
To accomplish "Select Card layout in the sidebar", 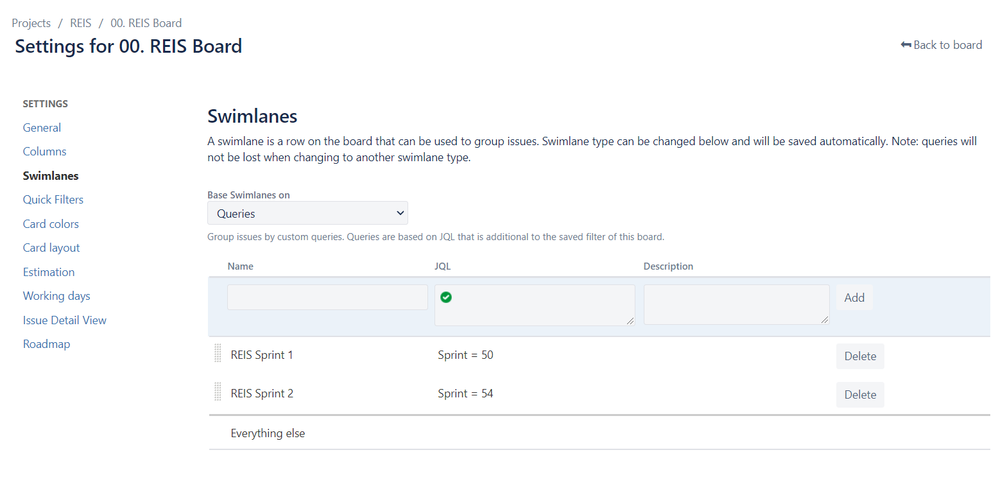I will coord(52,248).
